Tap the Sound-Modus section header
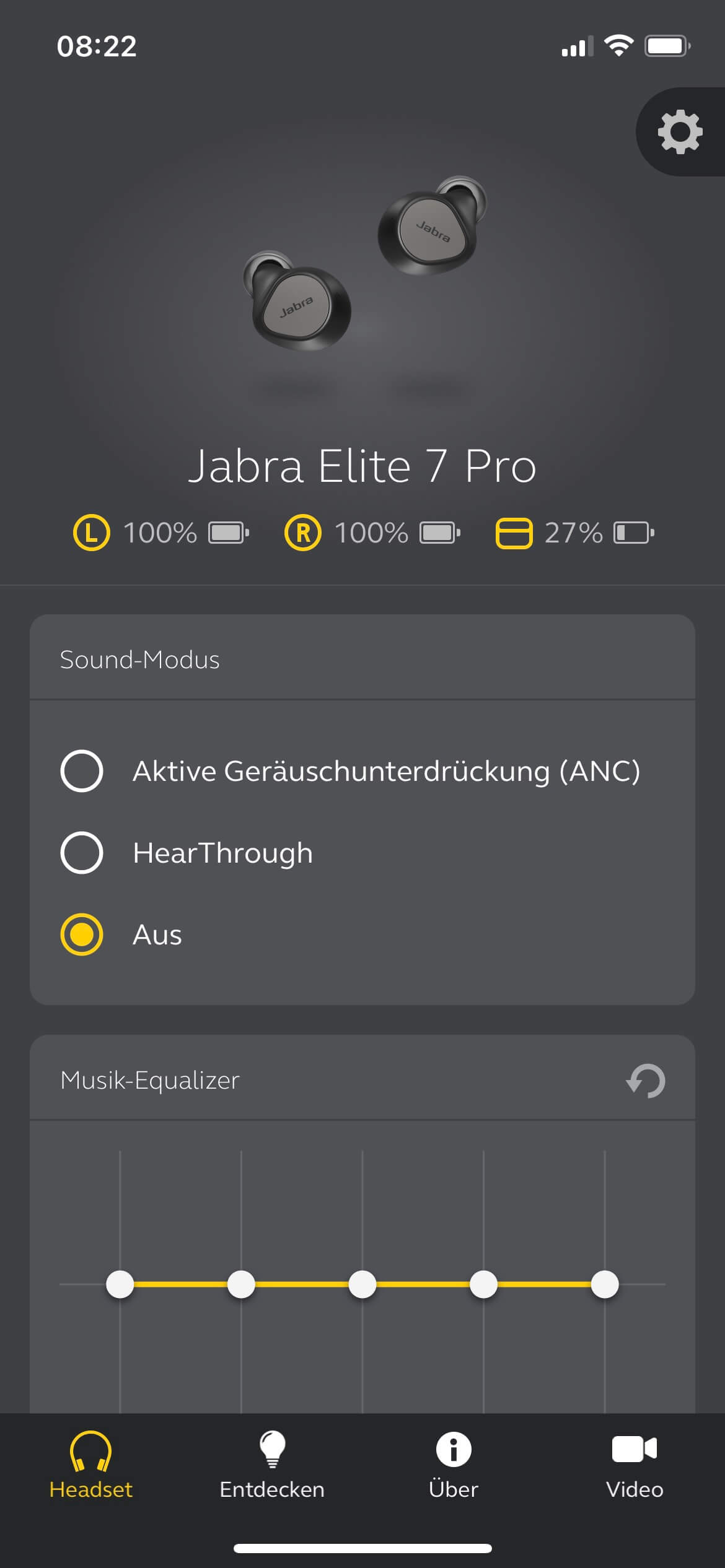725x1568 pixels. click(x=140, y=660)
